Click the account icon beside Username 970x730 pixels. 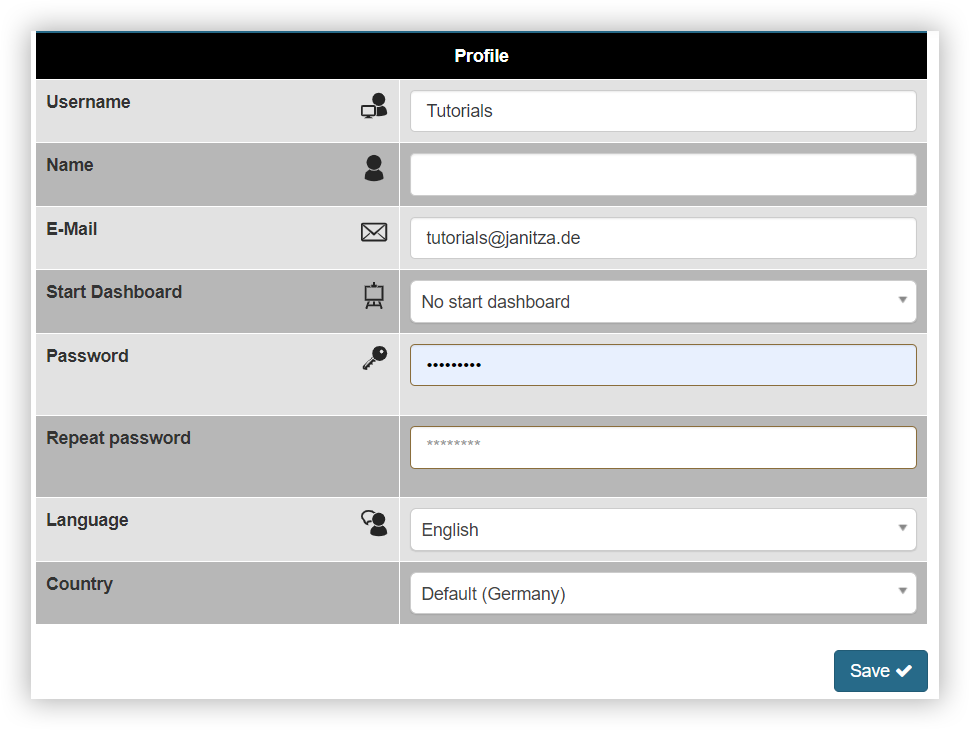coord(373,105)
